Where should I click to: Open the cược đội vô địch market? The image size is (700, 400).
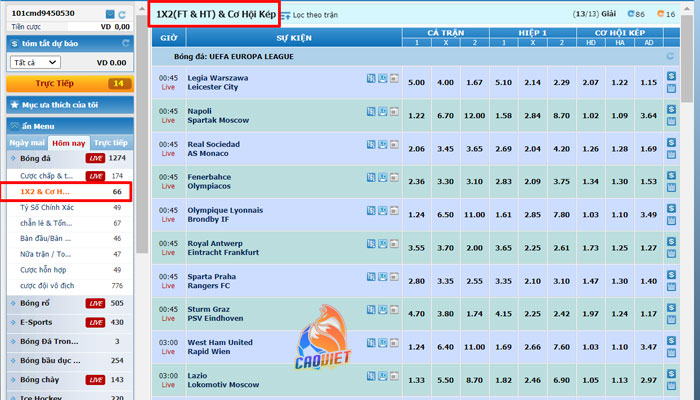[70, 286]
